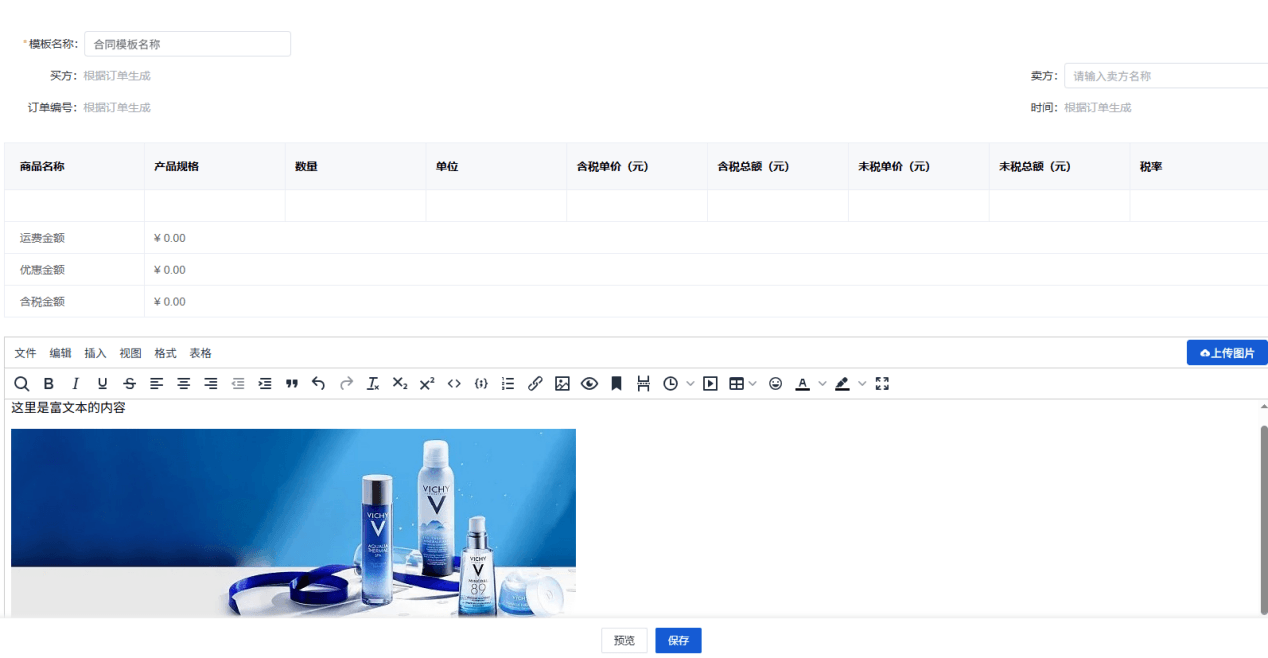Insert image via toolbar icon
Image resolution: width=1268 pixels, height=658 pixels.
pyautogui.click(x=562, y=383)
